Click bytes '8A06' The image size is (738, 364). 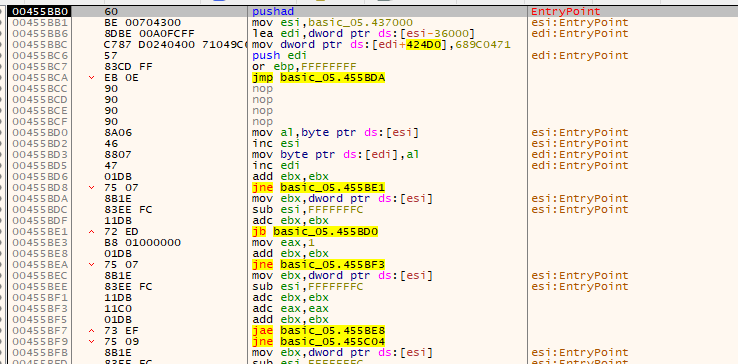click(118, 133)
